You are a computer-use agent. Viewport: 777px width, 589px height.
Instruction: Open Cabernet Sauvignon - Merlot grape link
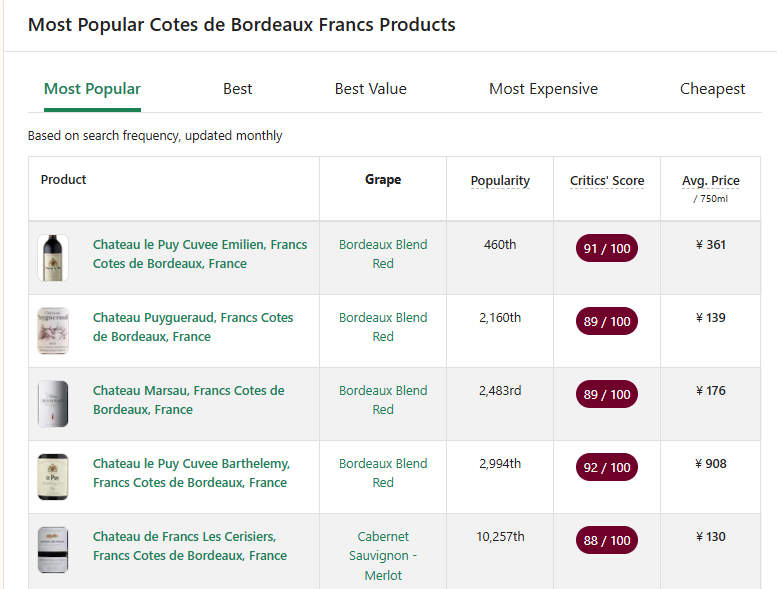tap(383, 556)
